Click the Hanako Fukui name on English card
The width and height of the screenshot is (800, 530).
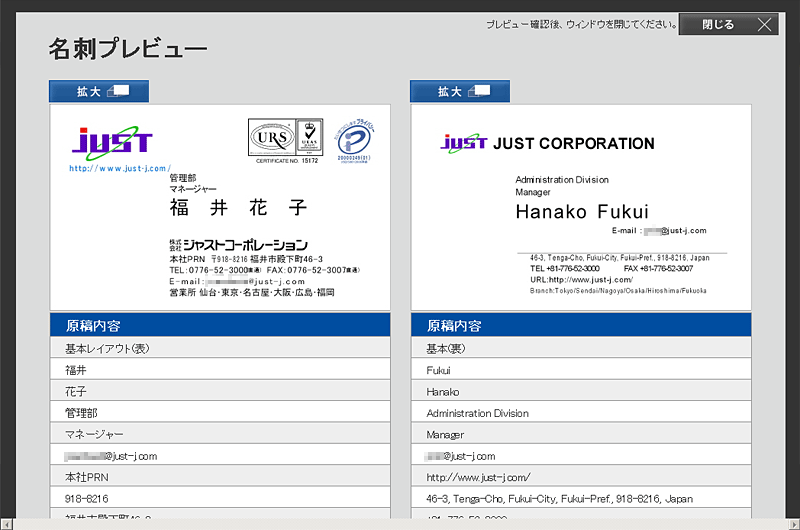tap(582, 212)
